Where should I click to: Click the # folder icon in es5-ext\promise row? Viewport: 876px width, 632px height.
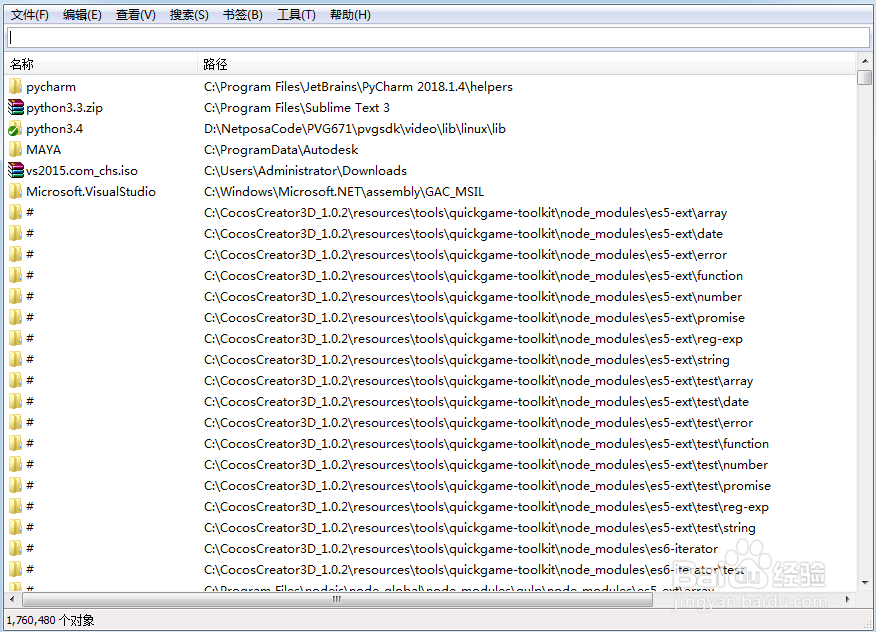(x=16, y=317)
